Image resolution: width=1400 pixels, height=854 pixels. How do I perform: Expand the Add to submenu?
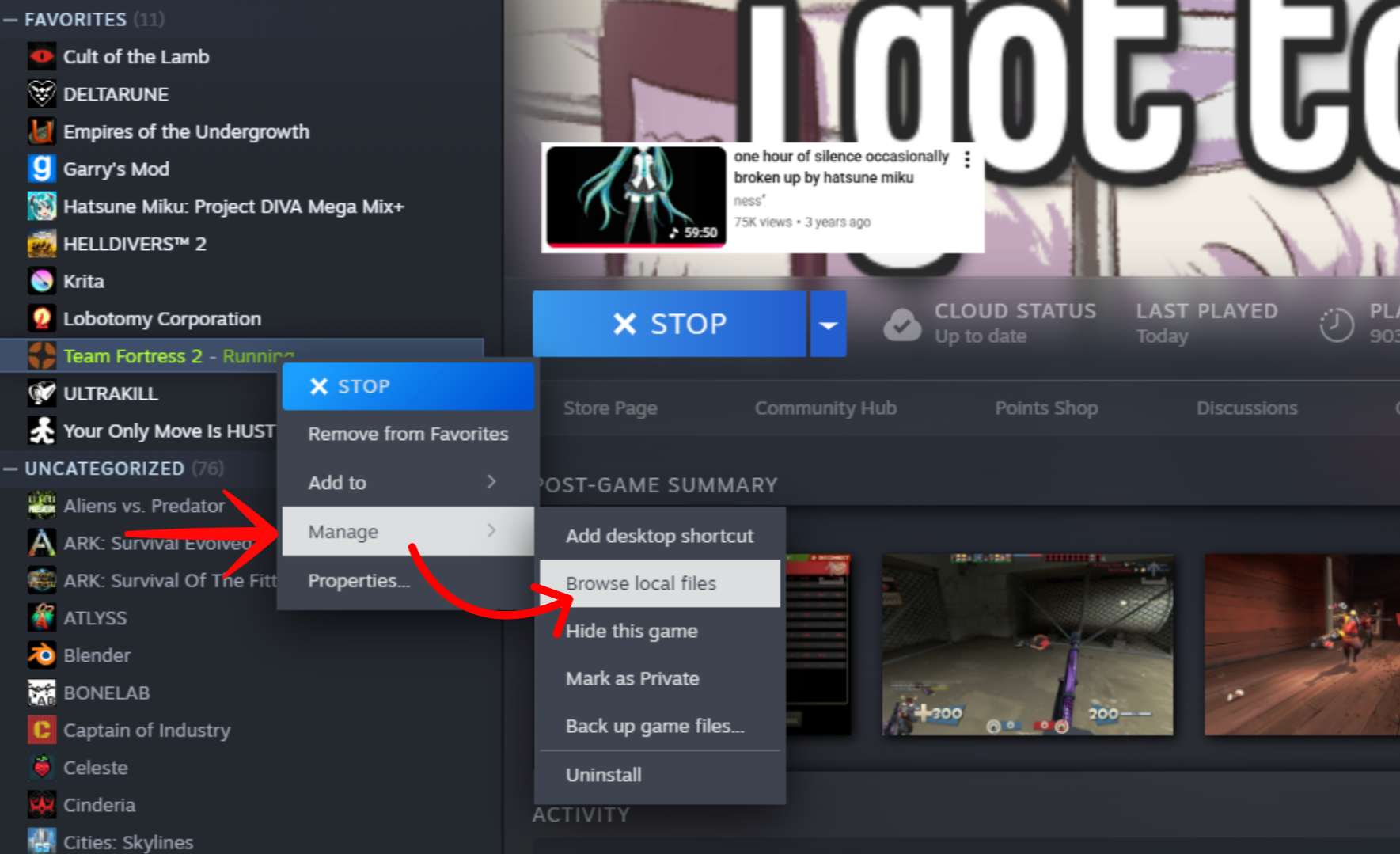(408, 482)
